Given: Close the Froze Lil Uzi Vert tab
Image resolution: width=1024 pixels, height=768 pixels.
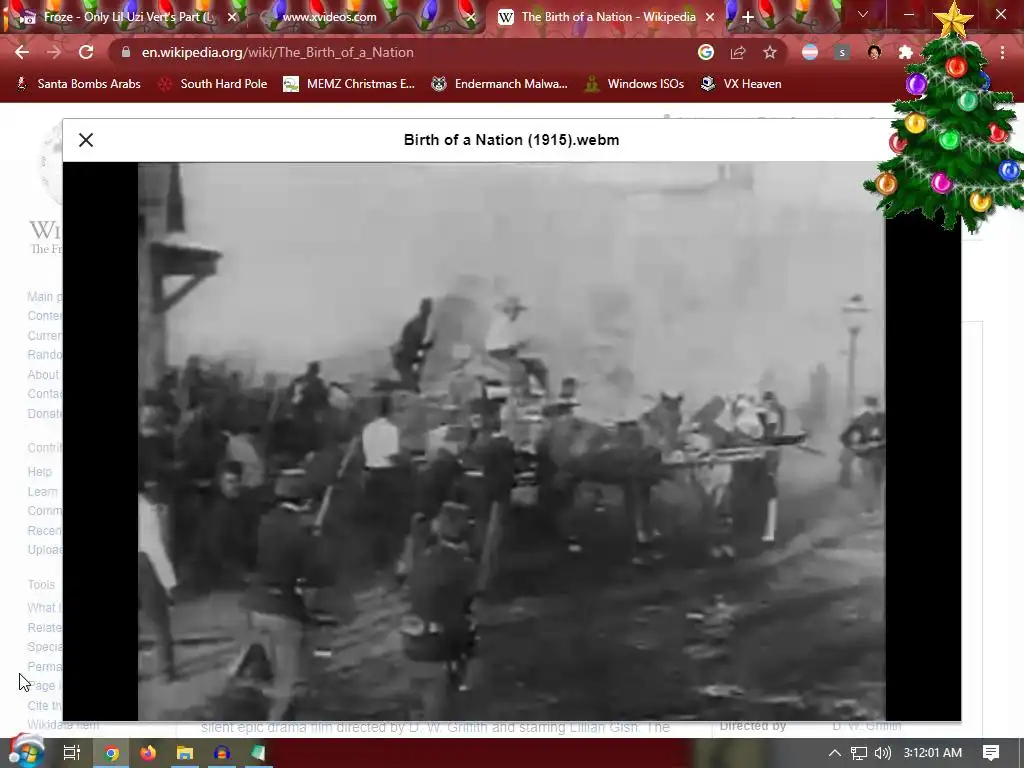Looking at the screenshot, I should 232,17.
